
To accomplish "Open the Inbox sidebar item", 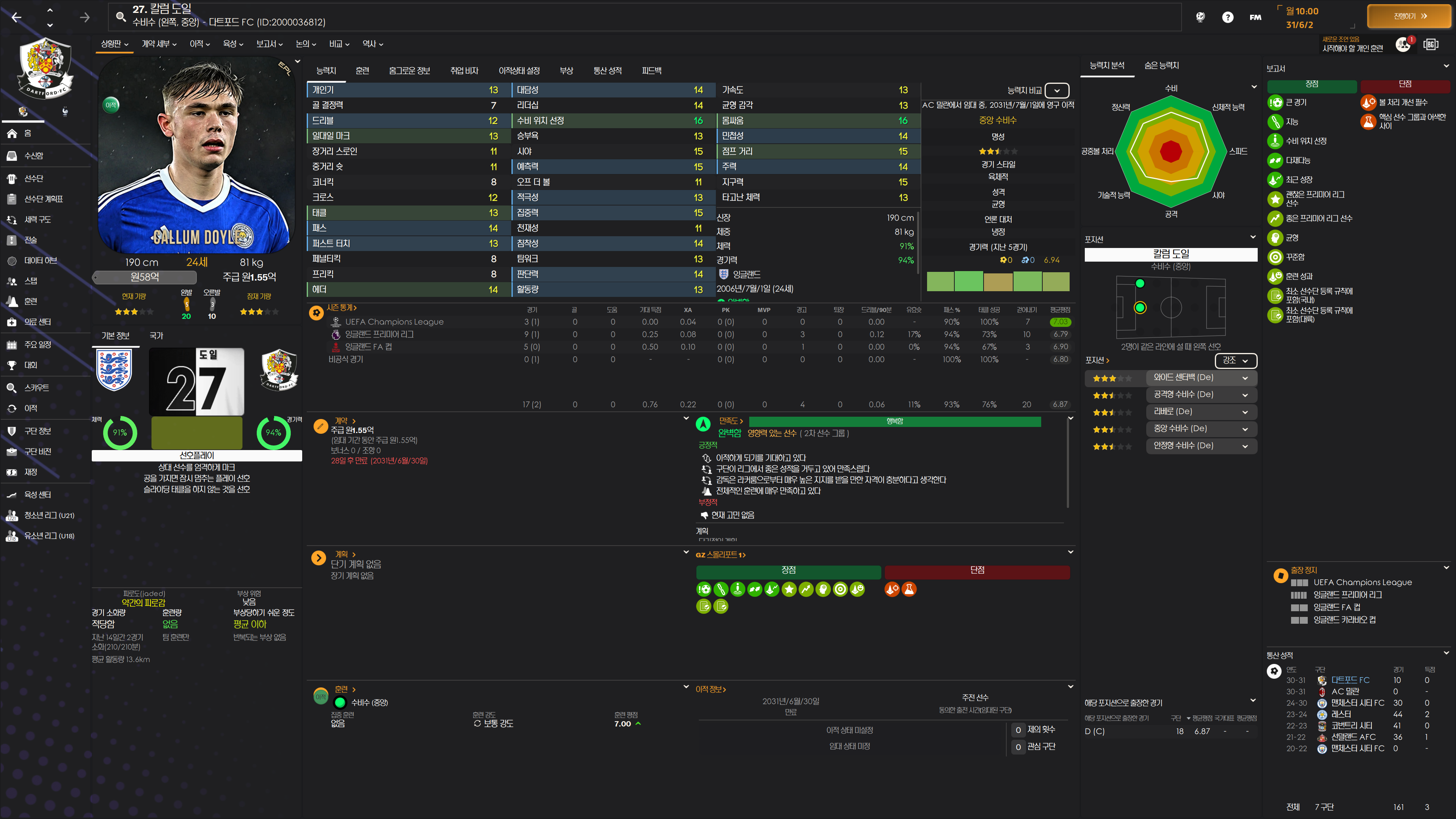I will [x=33, y=155].
